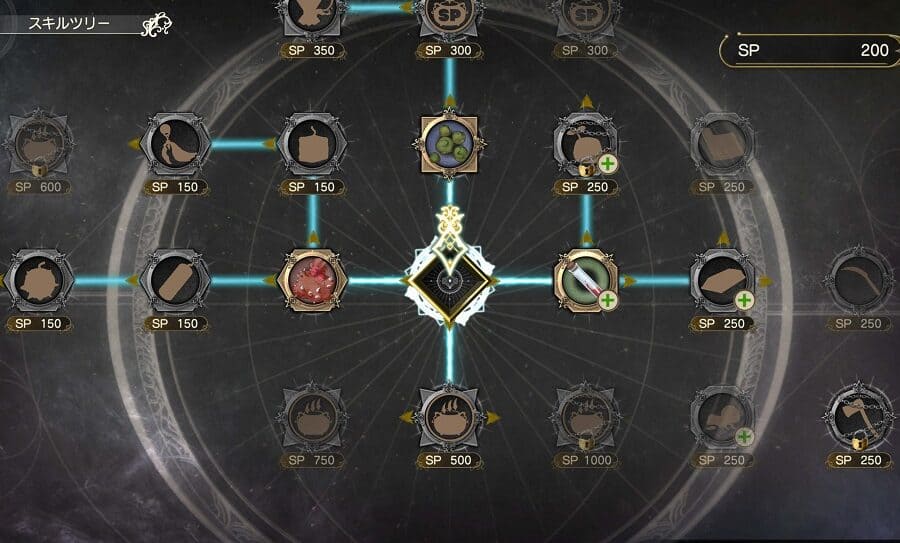This screenshot has width=900, height=543.
Task: Click the right arrow beside the SP 500 cauldron
Action: [x=492, y=418]
